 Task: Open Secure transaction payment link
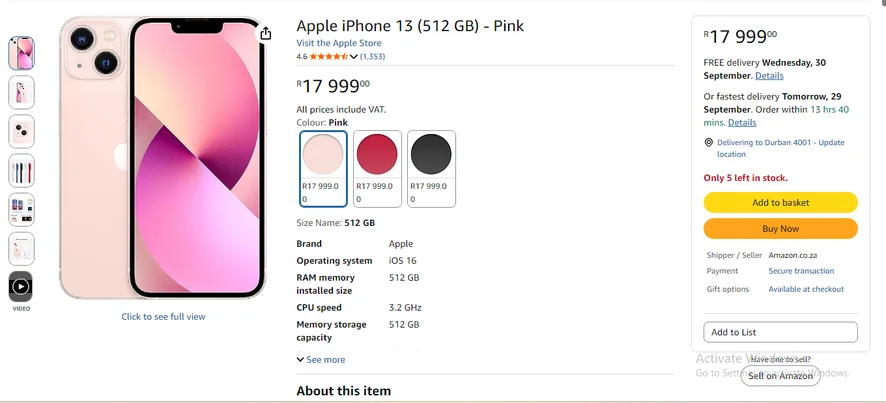[x=801, y=271]
